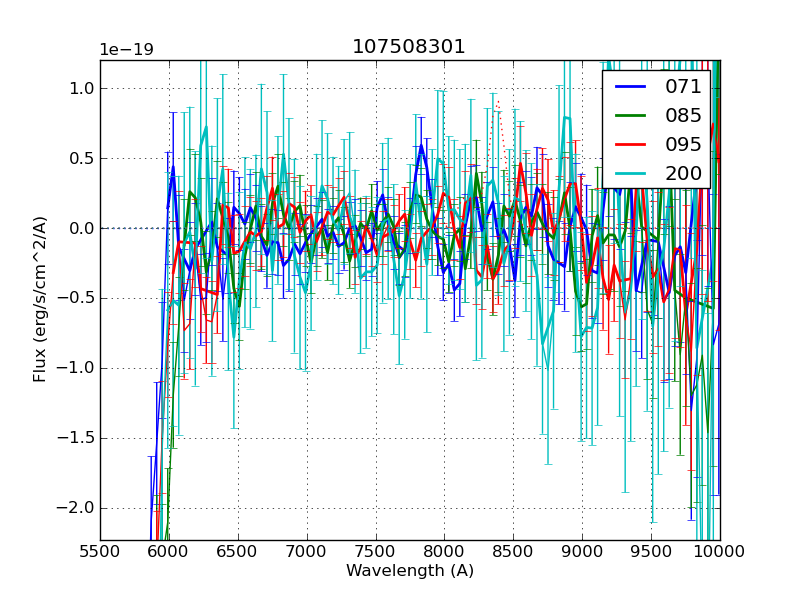Viewport: 800px width, 600px height.
Task: Click the 8500 x-axis tick label
Action: (513, 550)
